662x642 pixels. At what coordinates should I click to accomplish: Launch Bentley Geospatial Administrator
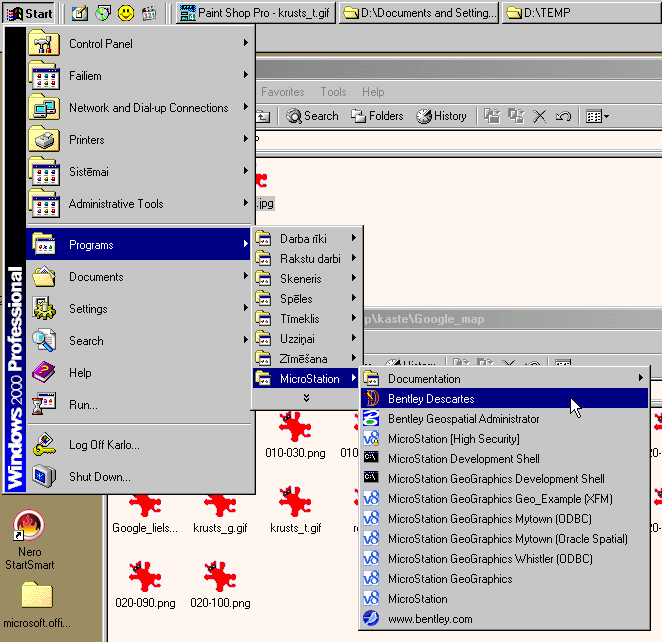point(505,419)
